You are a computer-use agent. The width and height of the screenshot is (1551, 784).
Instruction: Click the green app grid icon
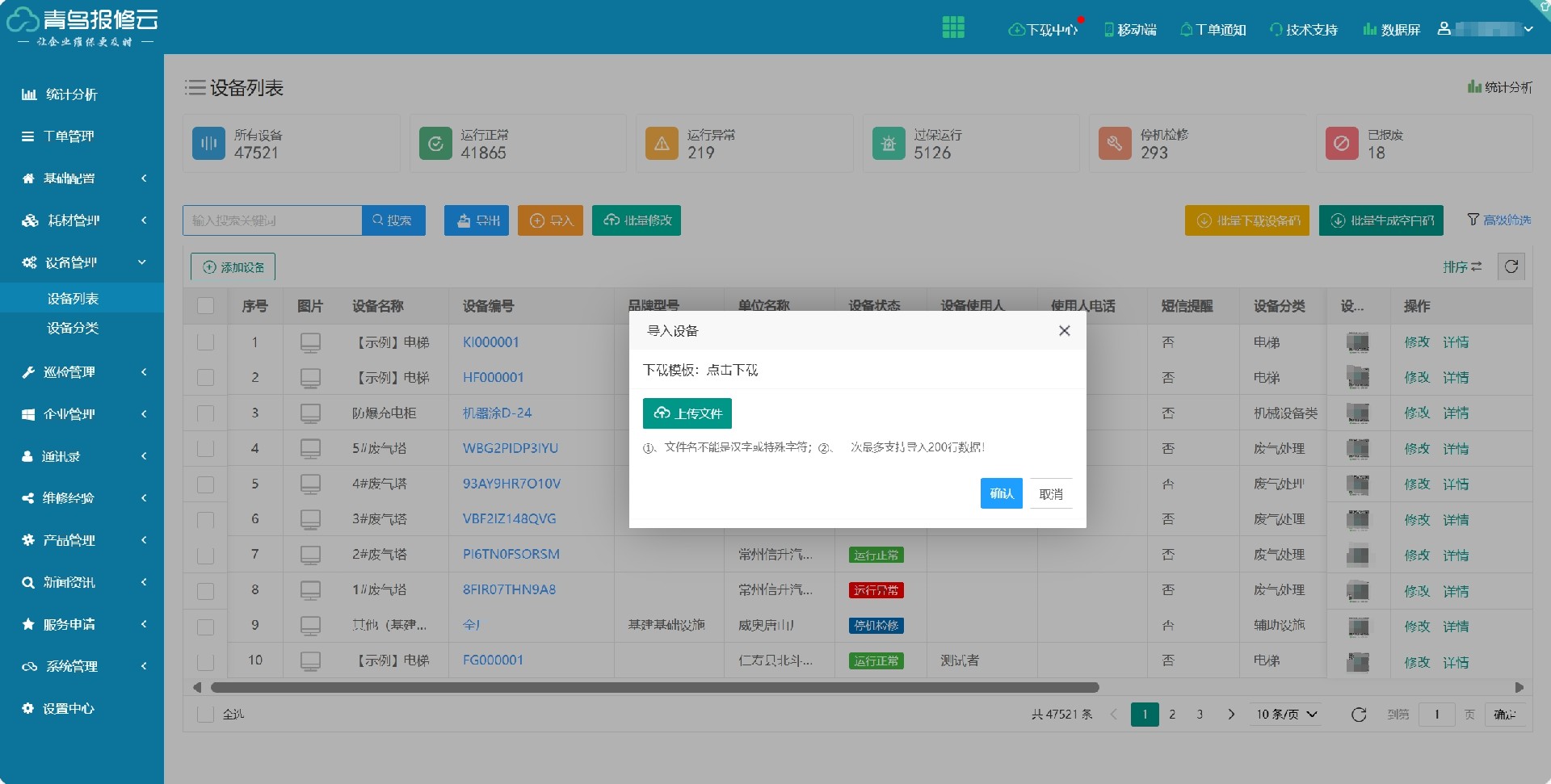(953, 27)
